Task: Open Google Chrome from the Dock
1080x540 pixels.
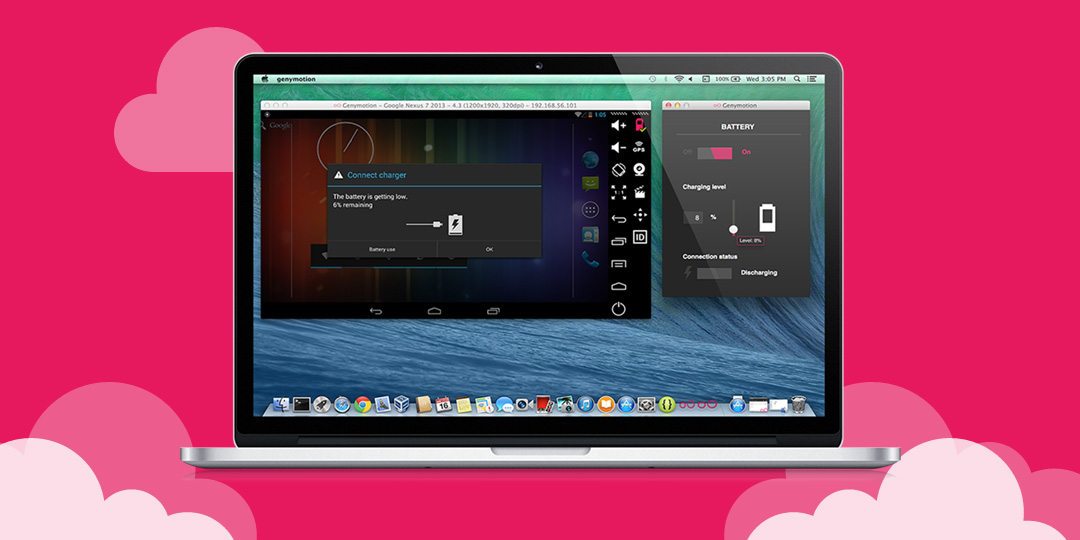Action: coord(363,405)
